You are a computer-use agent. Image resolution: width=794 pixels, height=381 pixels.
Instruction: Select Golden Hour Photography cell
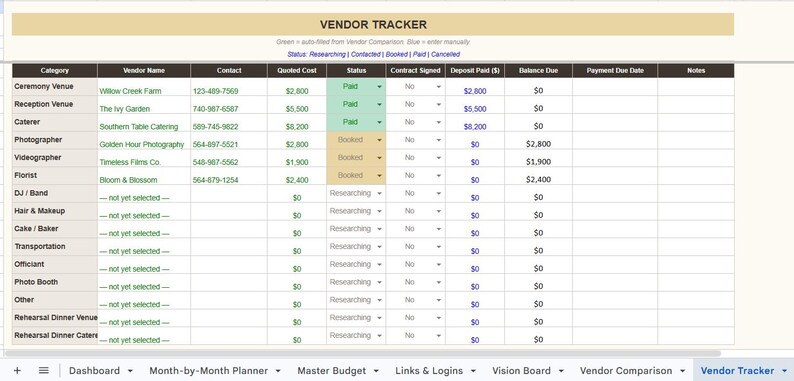click(x=144, y=140)
